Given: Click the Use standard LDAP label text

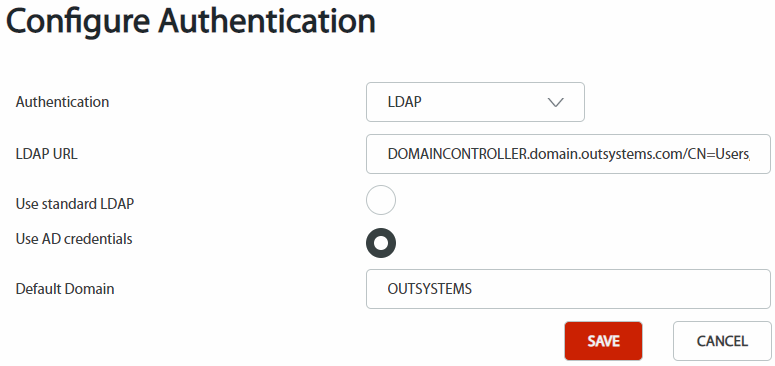Looking at the screenshot, I should [x=75, y=203].
